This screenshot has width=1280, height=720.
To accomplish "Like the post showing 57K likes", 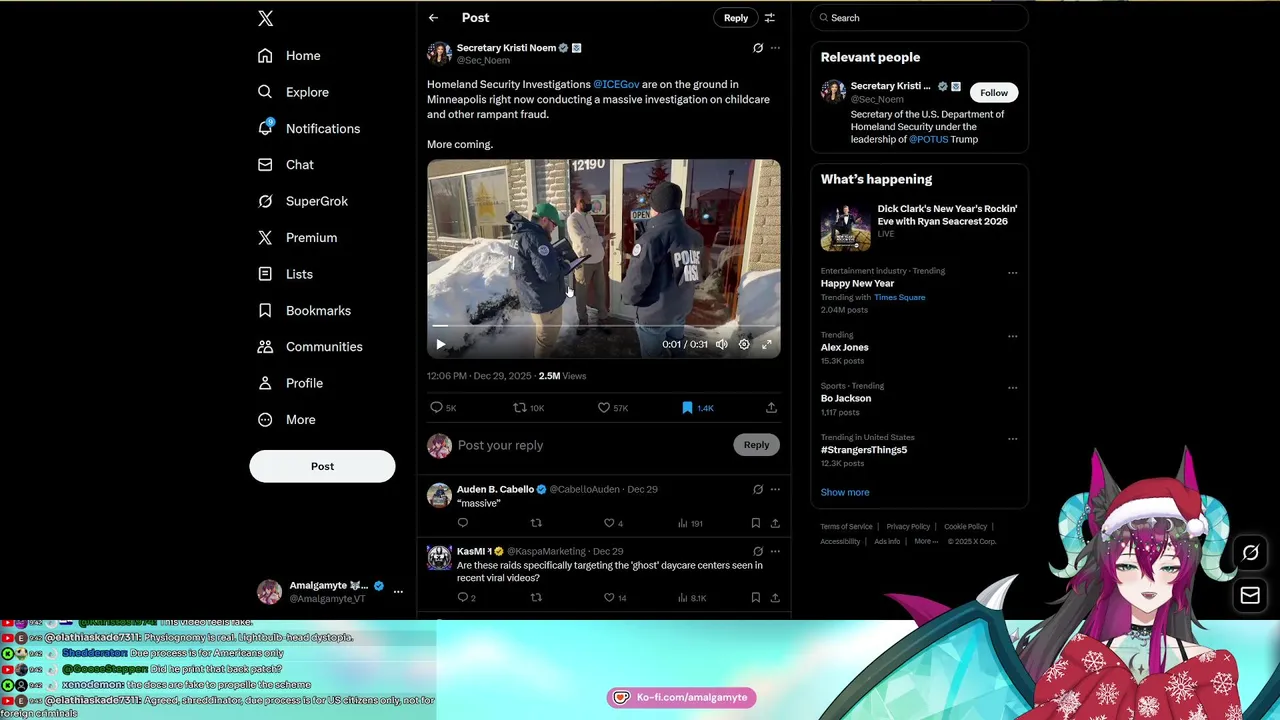I will 612,408.
